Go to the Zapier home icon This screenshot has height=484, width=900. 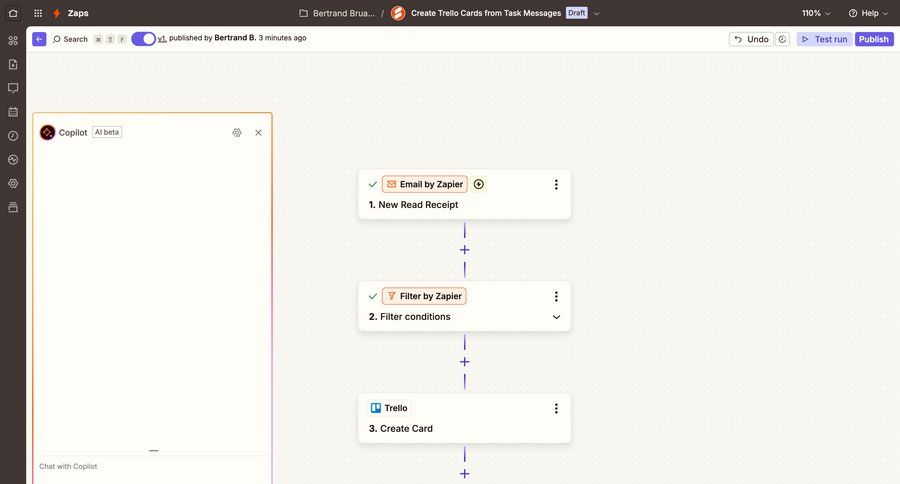click(x=13, y=13)
